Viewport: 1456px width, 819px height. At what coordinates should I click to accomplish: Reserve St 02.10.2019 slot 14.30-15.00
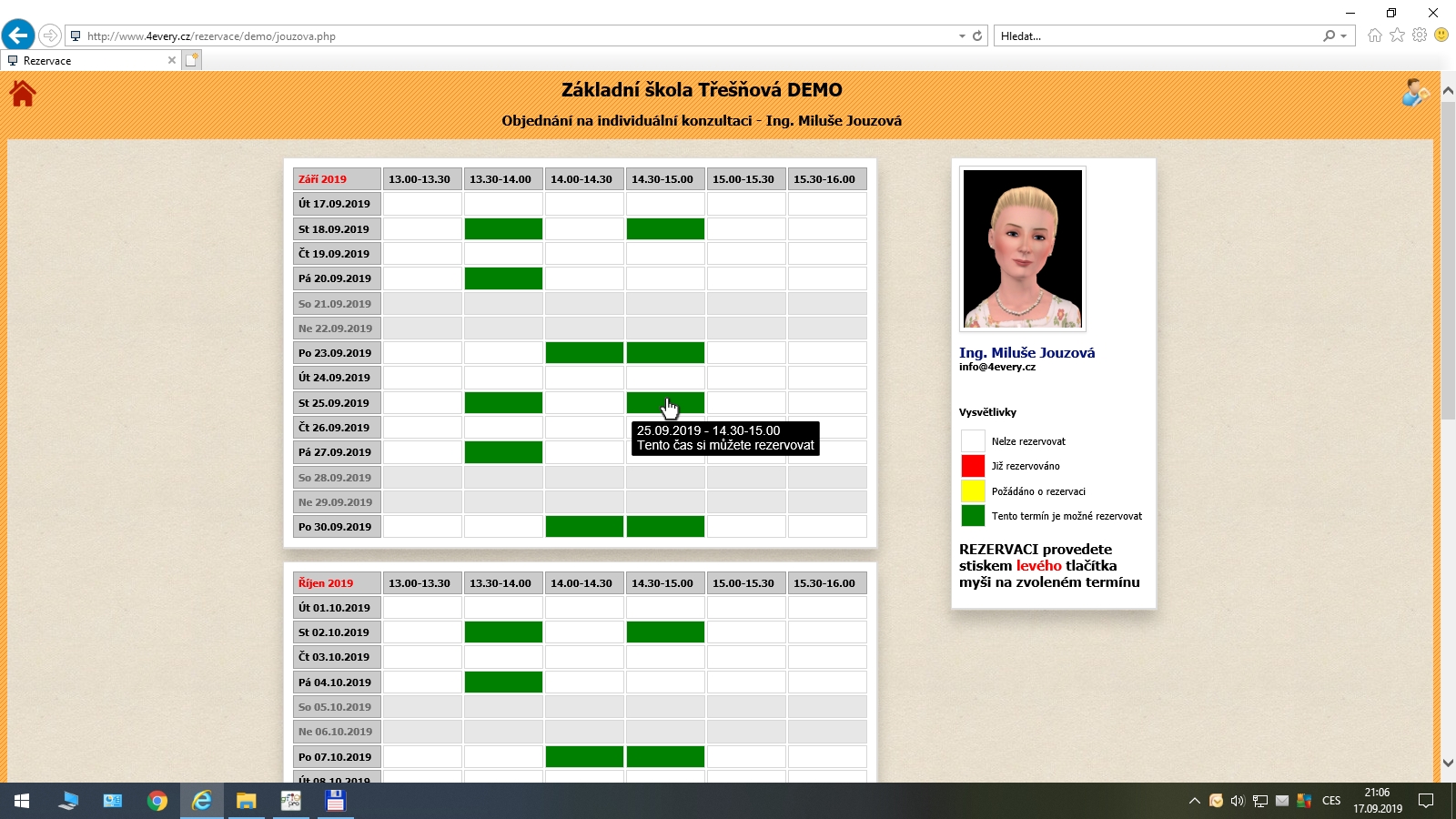[x=665, y=632]
